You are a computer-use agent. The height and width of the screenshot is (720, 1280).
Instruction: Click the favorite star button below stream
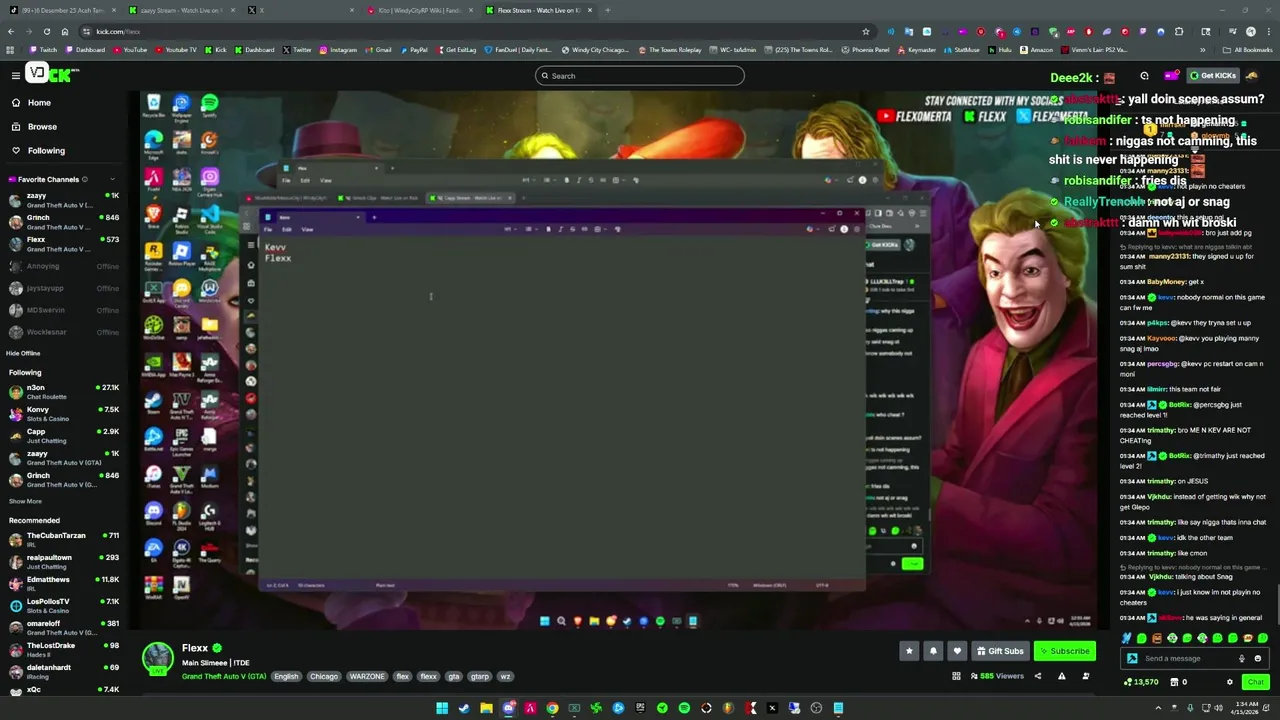pyautogui.click(x=909, y=651)
